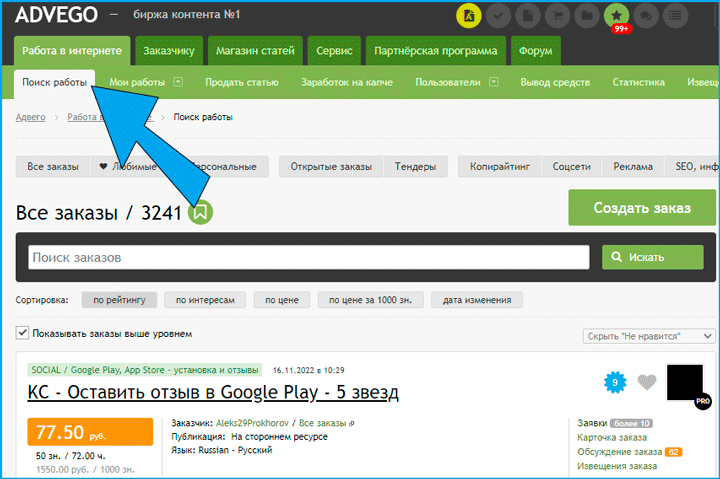Click the grey heart favorite icon on order
Image resolution: width=720 pixels, height=479 pixels.
[647, 382]
